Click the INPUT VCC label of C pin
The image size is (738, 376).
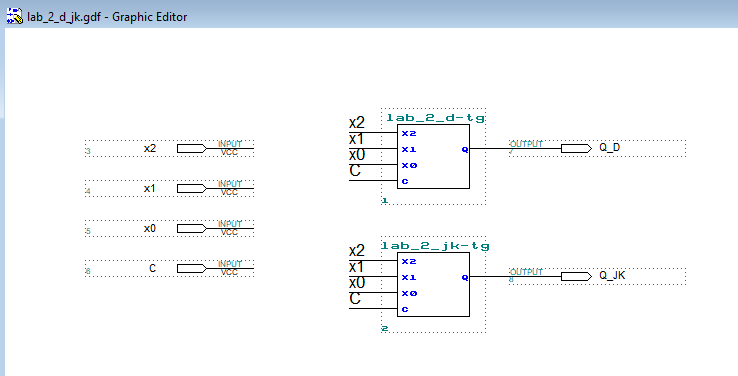(x=230, y=268)
